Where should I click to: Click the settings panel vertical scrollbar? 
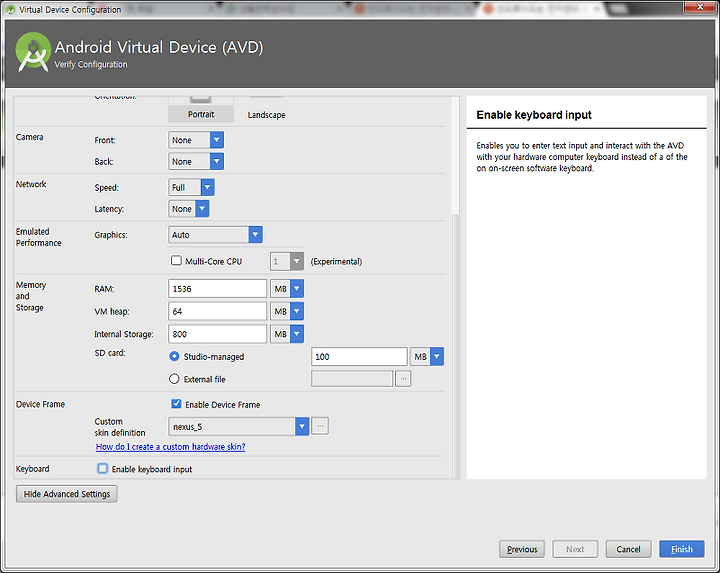456,345
